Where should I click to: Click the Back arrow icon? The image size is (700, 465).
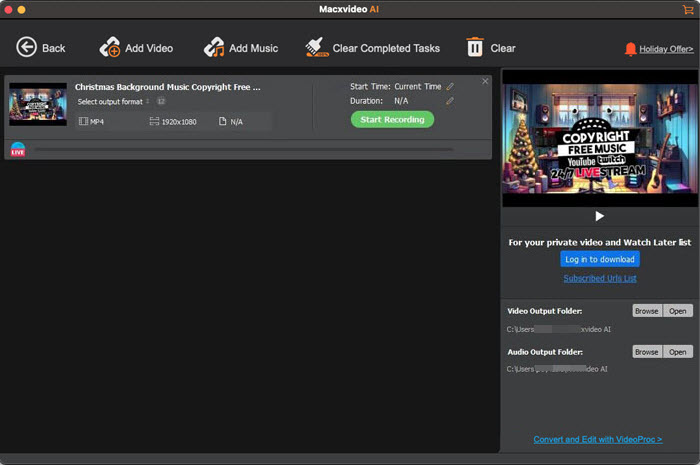tap(26, 47)
